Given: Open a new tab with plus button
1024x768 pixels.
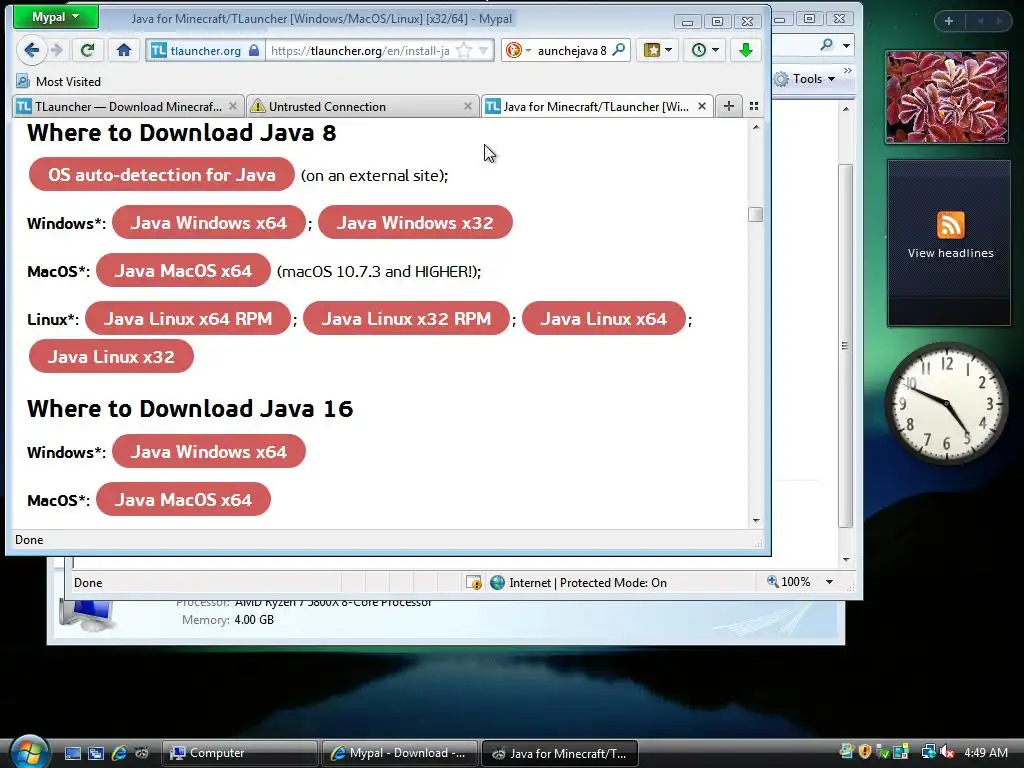Looking at the screenshot, I should (729, 106).
